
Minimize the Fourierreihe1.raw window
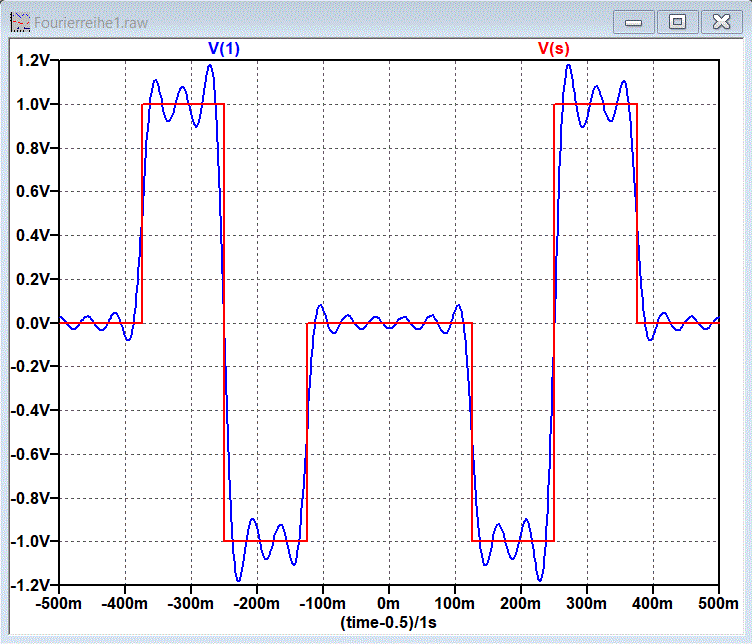click(x=634, y=22)
